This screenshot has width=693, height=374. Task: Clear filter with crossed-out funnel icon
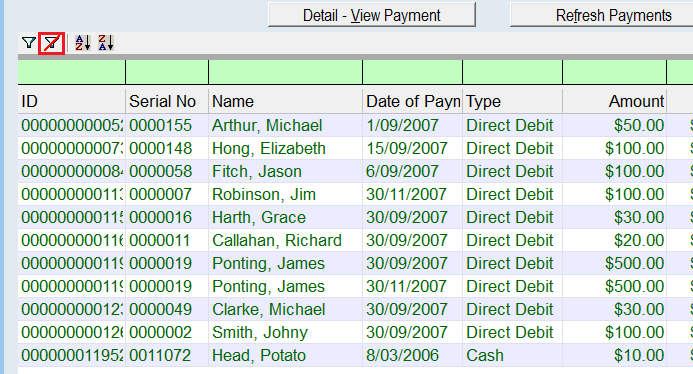click(x=52, y=43)
